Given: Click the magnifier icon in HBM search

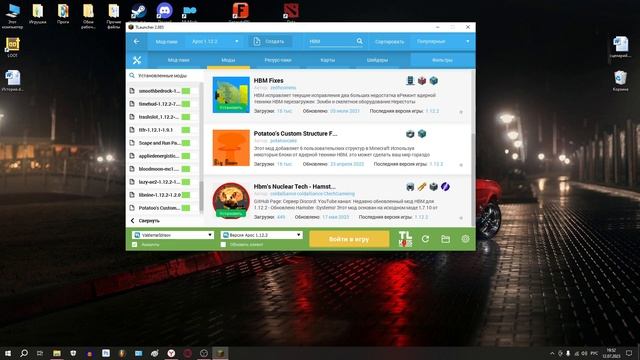Looking at the screenshot, I should coord(359,41).
